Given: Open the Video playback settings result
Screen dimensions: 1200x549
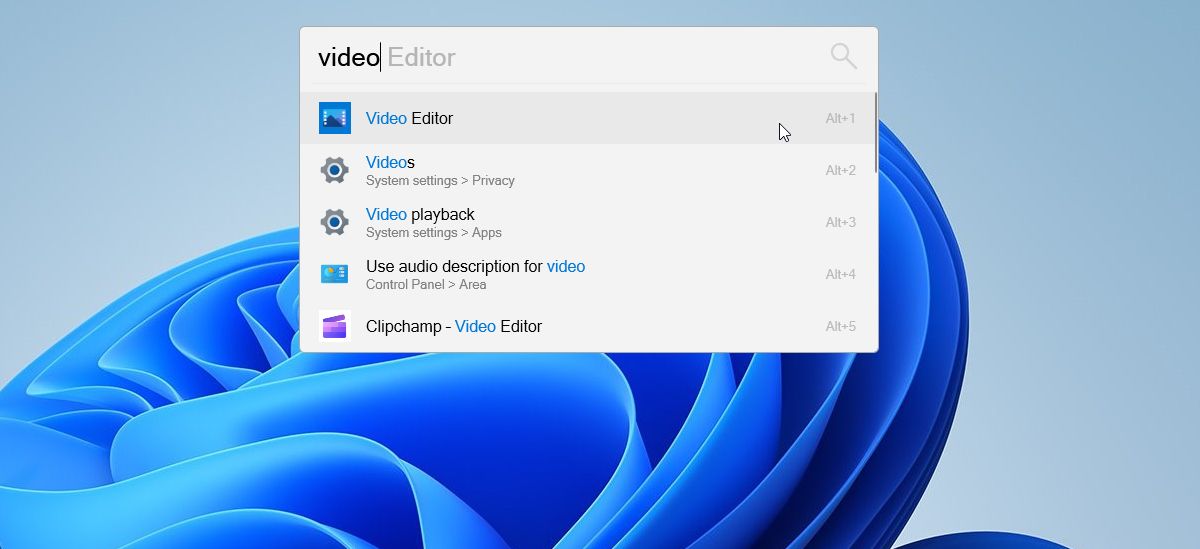Looking at the screenshot, I should 588,222.
